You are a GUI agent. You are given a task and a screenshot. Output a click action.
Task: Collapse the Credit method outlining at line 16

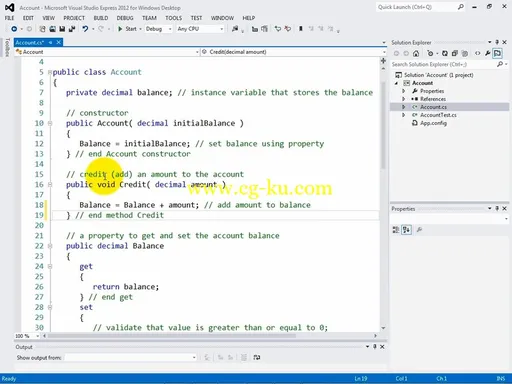click(50, 184)
